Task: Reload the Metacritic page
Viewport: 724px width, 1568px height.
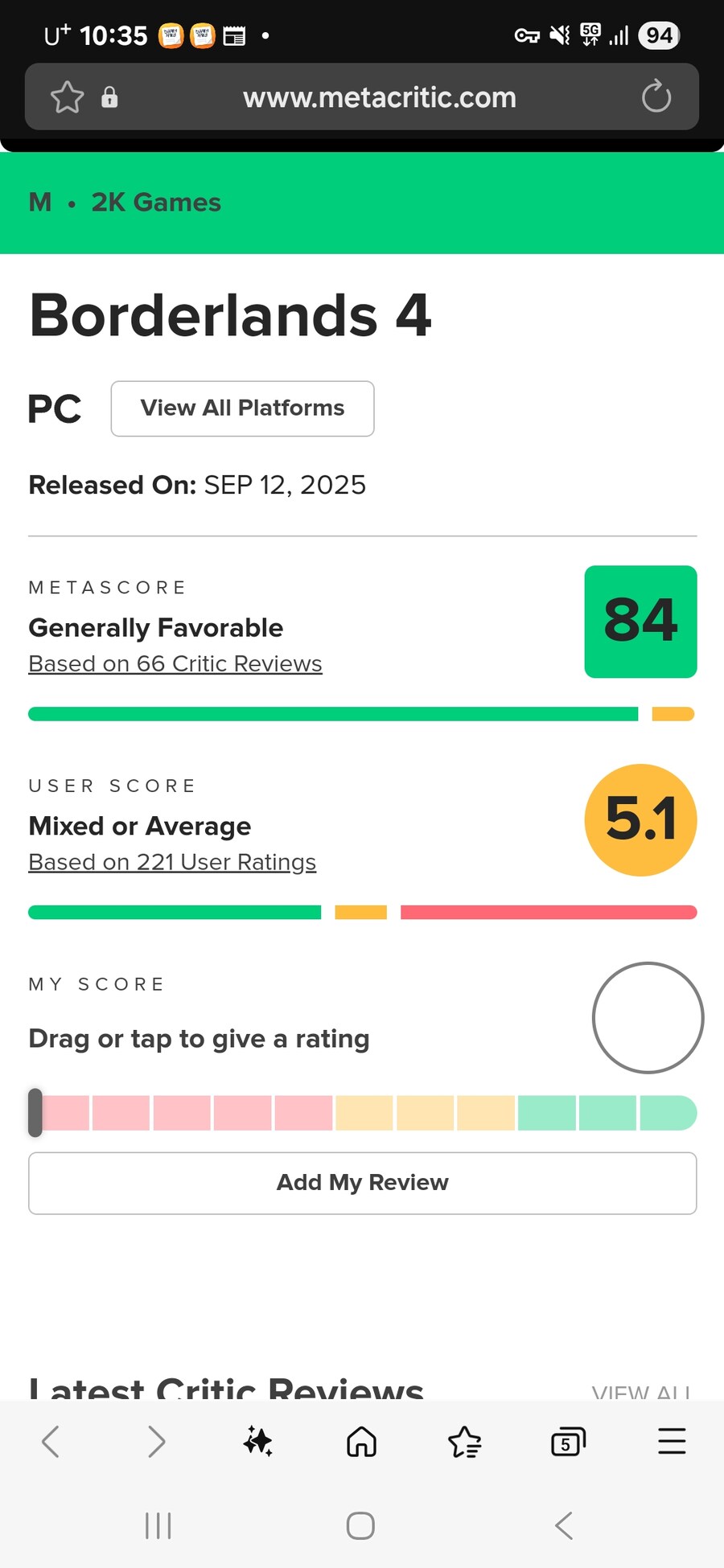Action: (656, 97)
